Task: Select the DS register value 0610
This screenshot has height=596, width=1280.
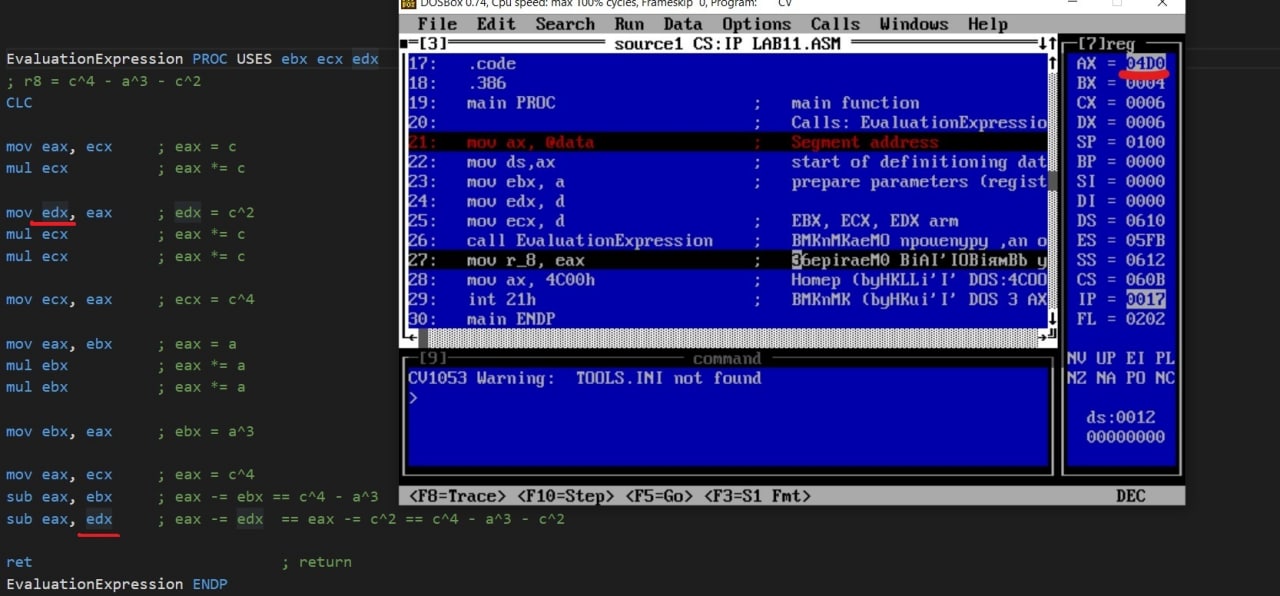Action: 1145,220
